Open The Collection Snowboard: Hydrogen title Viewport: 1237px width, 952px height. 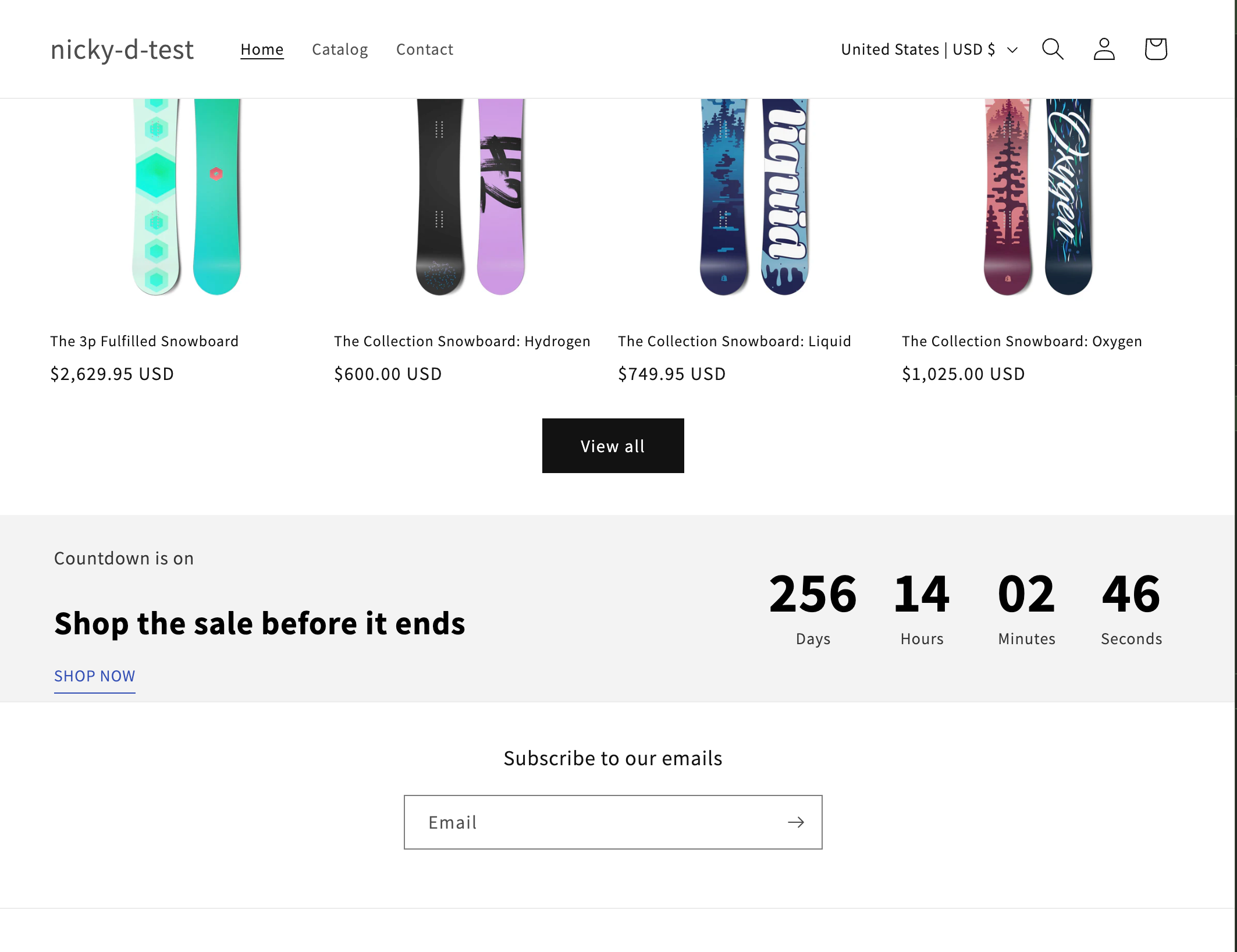click(462, 342)
